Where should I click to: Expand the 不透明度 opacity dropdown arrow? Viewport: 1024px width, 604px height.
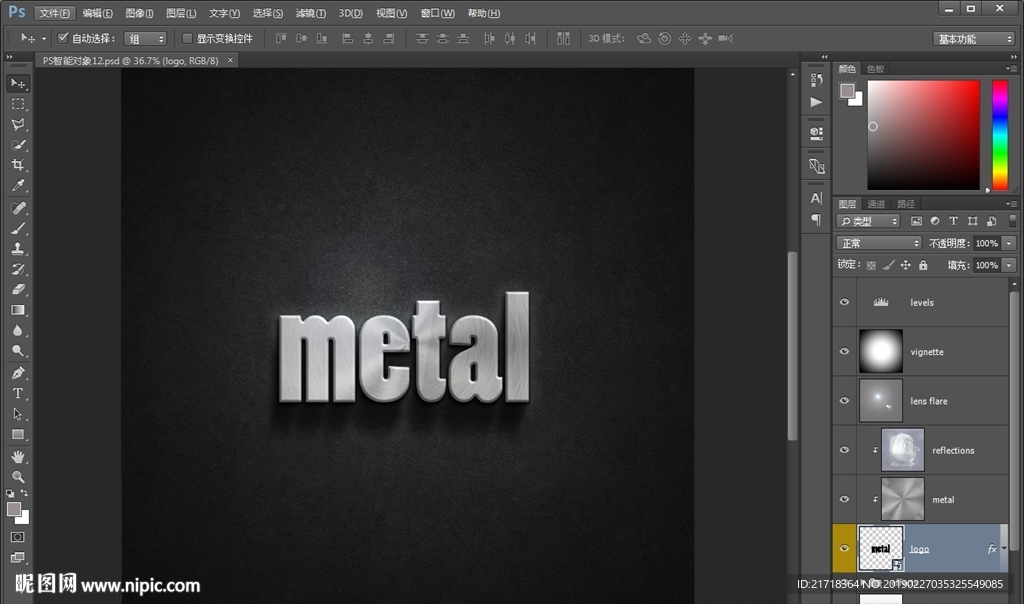pyautogui.click(x=1009, y=243)
